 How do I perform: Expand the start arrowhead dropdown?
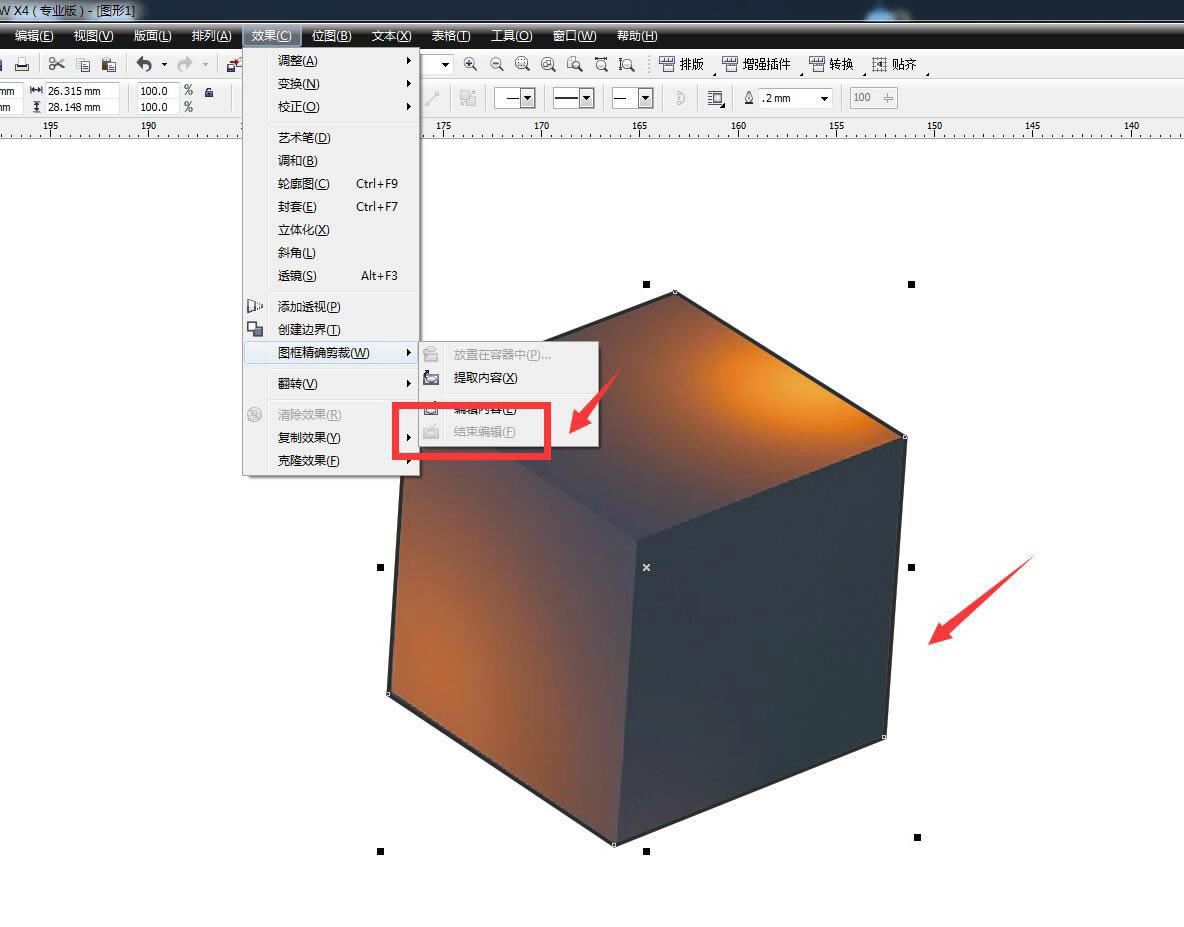coord(515,98)
